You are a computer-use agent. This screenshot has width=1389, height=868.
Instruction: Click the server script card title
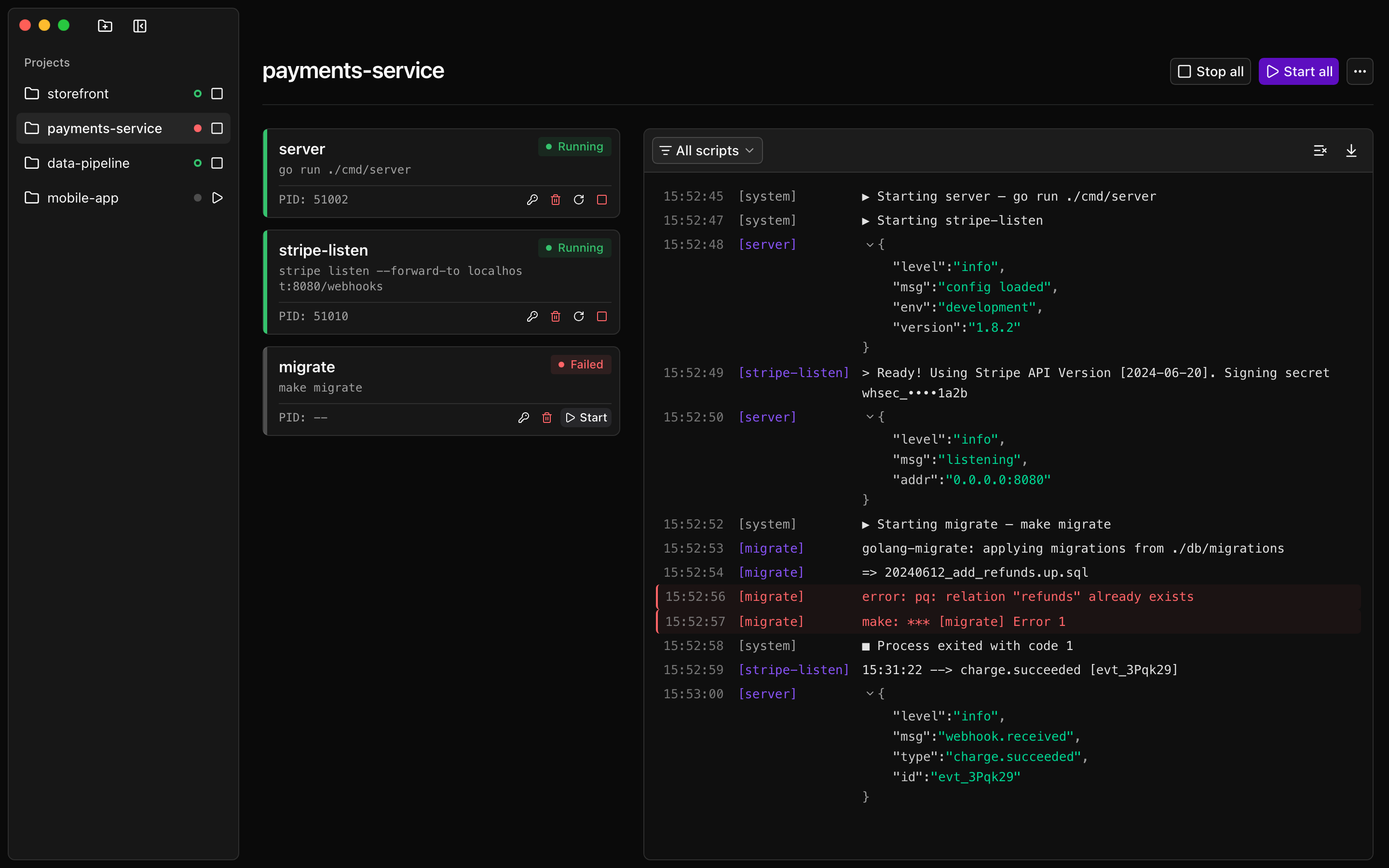pyautogui.click(x=302, y=149)
